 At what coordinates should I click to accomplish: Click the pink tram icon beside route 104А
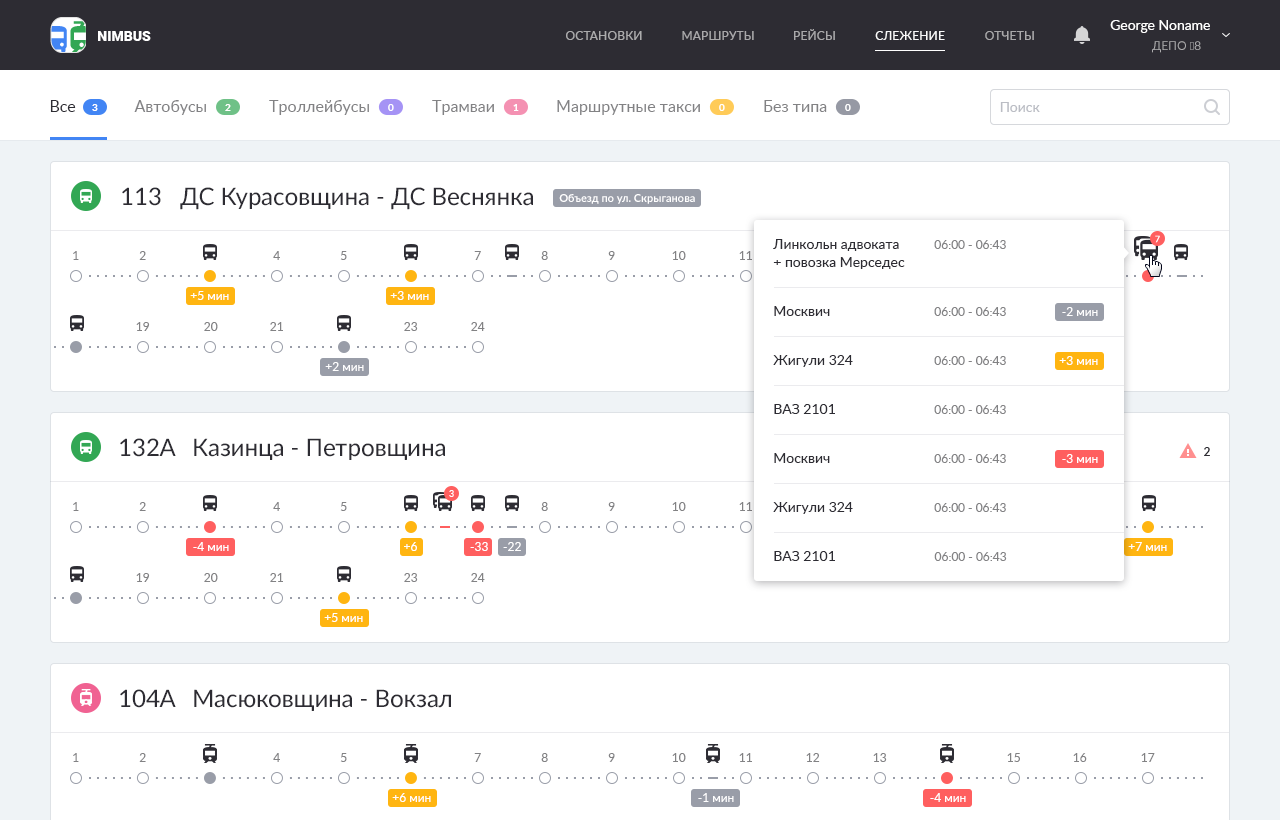tap(86, 698)
